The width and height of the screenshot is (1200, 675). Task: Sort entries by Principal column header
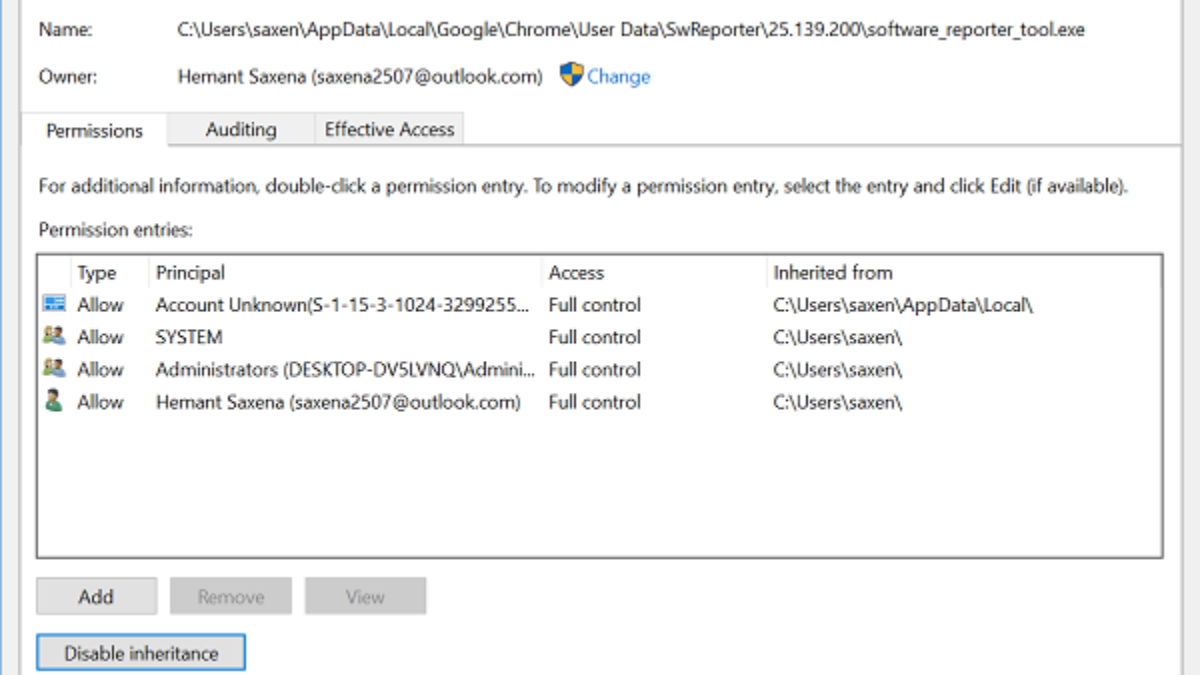point(190,272)
